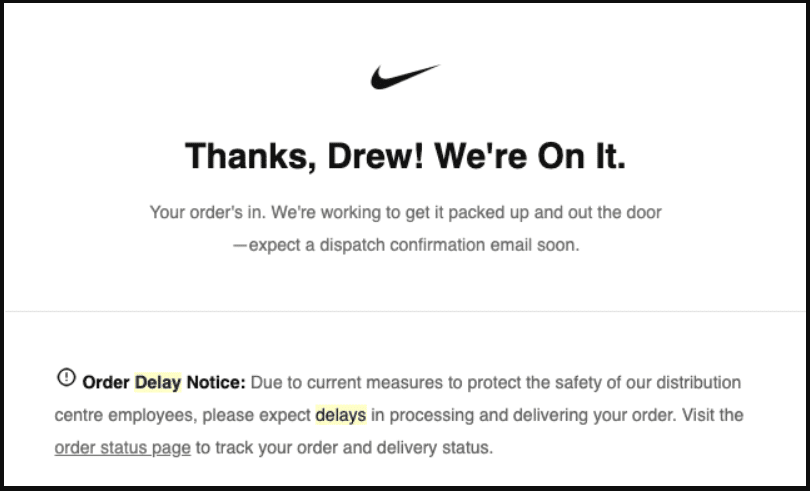
Task: Click the 'dispatch confirmation email soon' line
Action: (406, 245)
